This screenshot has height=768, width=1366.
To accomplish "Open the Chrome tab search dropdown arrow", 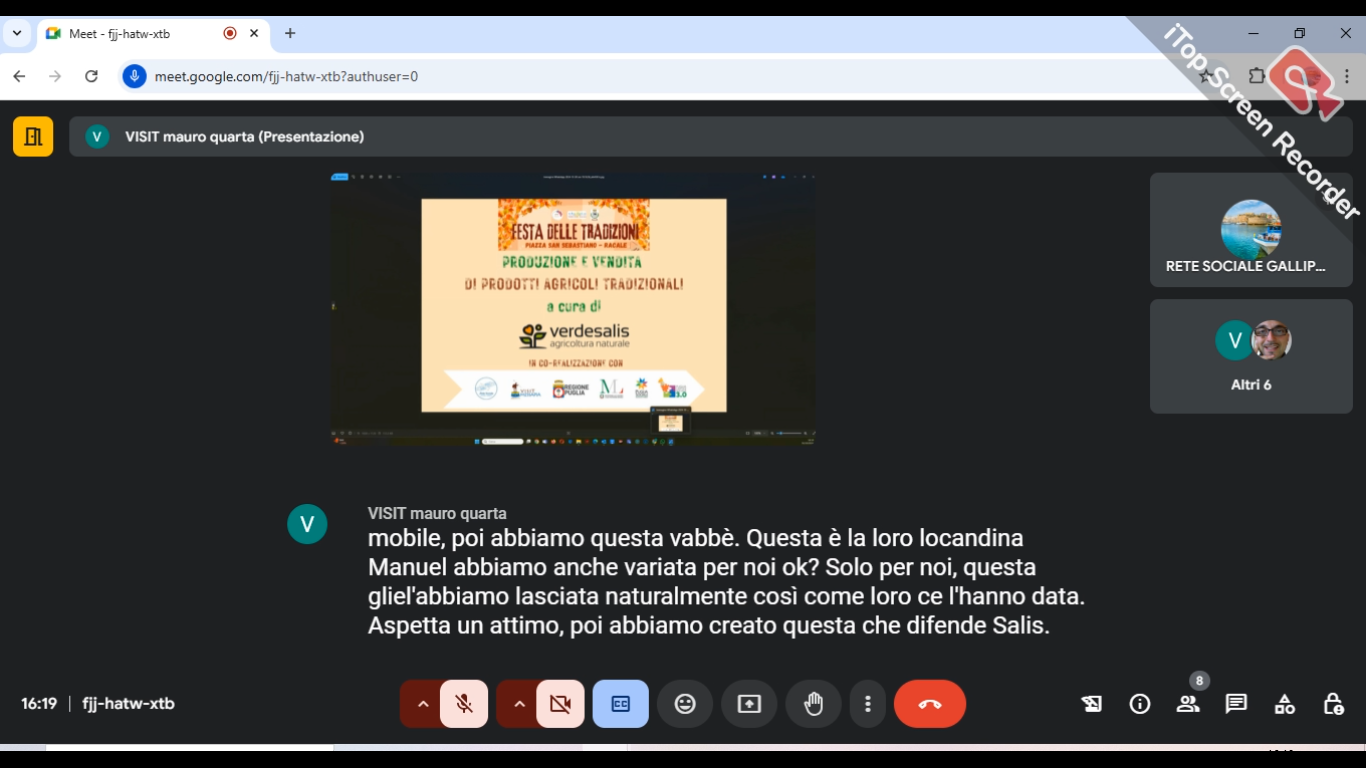I will 17,33.
